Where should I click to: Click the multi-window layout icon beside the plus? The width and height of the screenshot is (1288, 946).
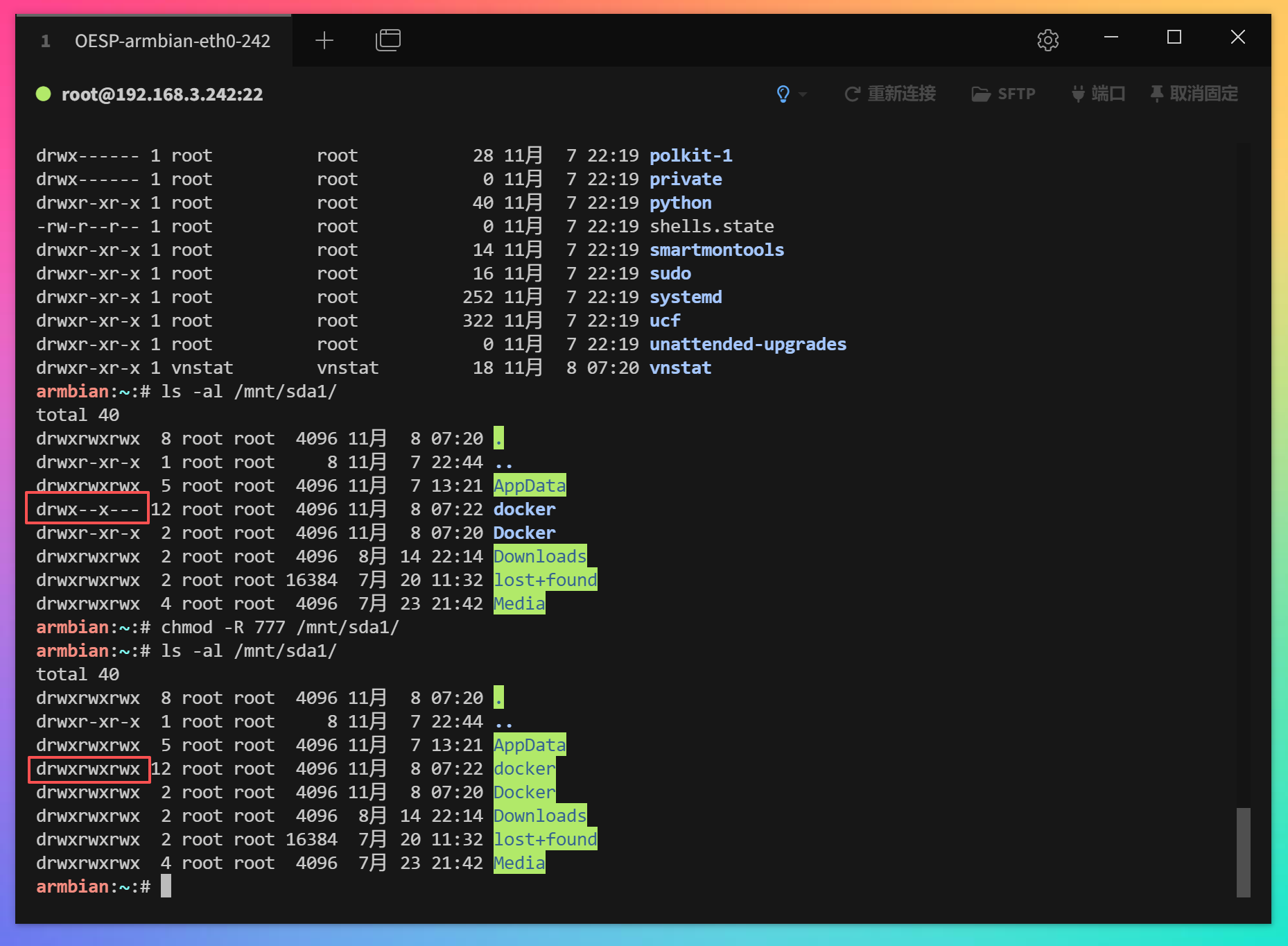388,40
